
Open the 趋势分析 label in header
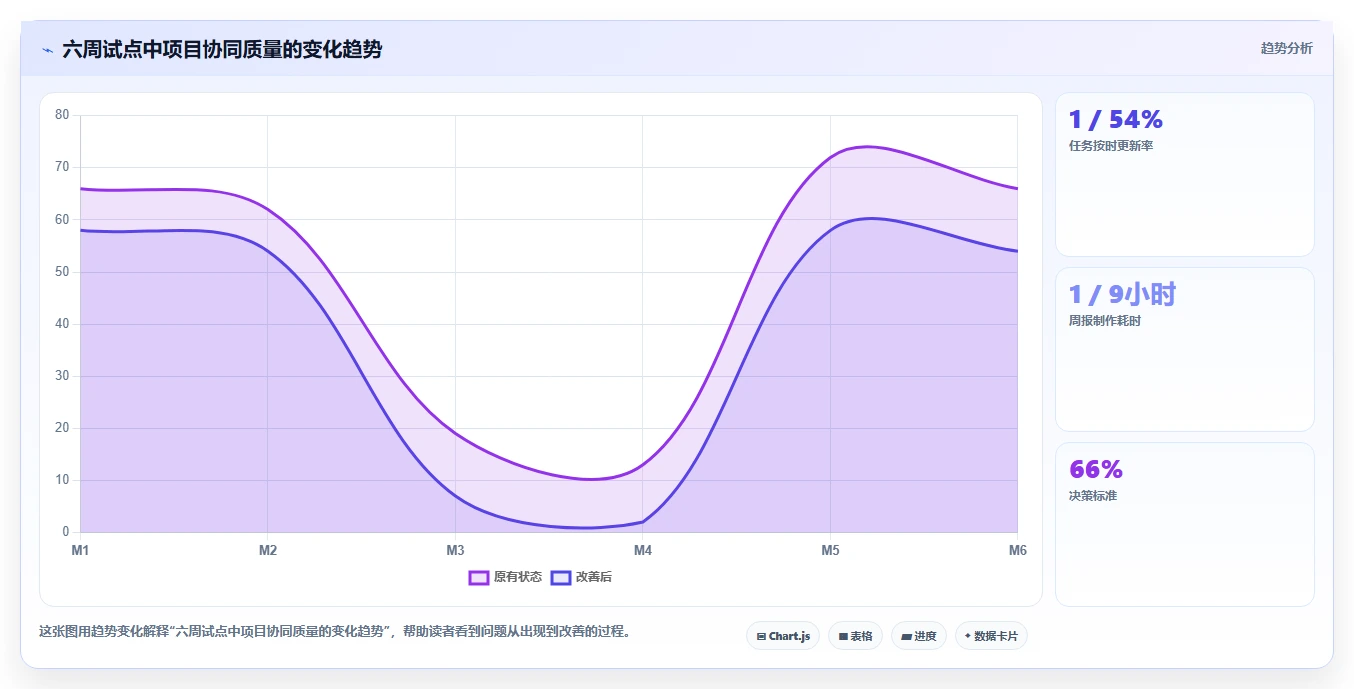(1286, 48)
